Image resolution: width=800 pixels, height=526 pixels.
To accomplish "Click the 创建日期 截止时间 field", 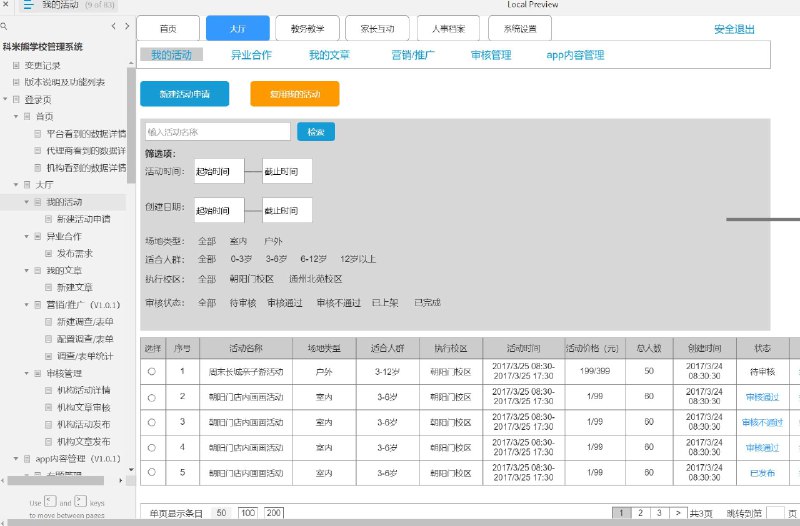I will pos(287,210).
